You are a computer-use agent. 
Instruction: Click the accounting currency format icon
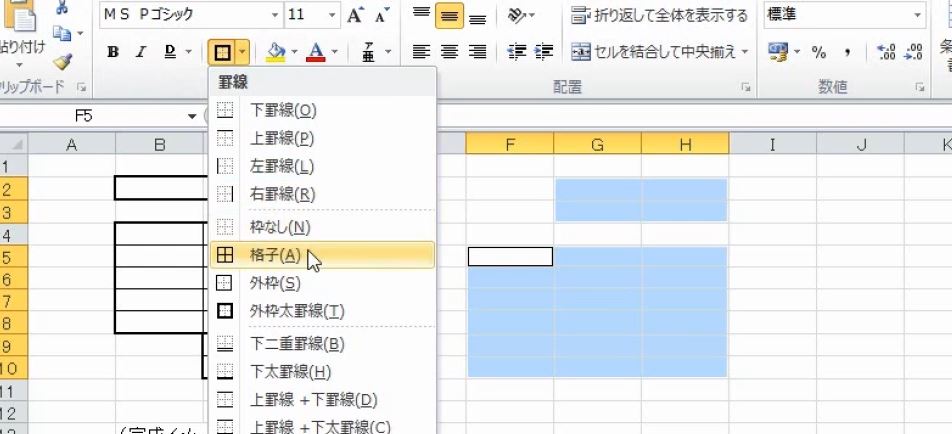pyautogui.click(x=777, y=52)
